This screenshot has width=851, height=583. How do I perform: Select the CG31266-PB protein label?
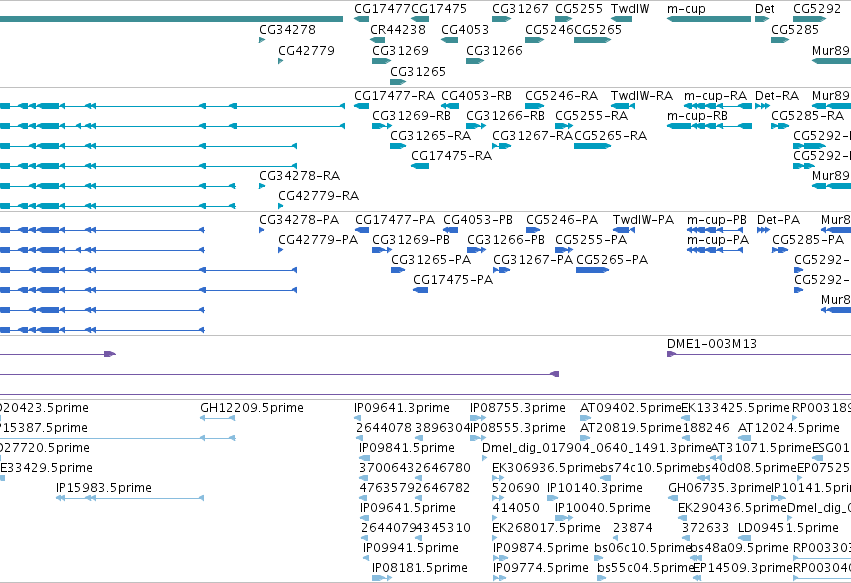[506, 240]
